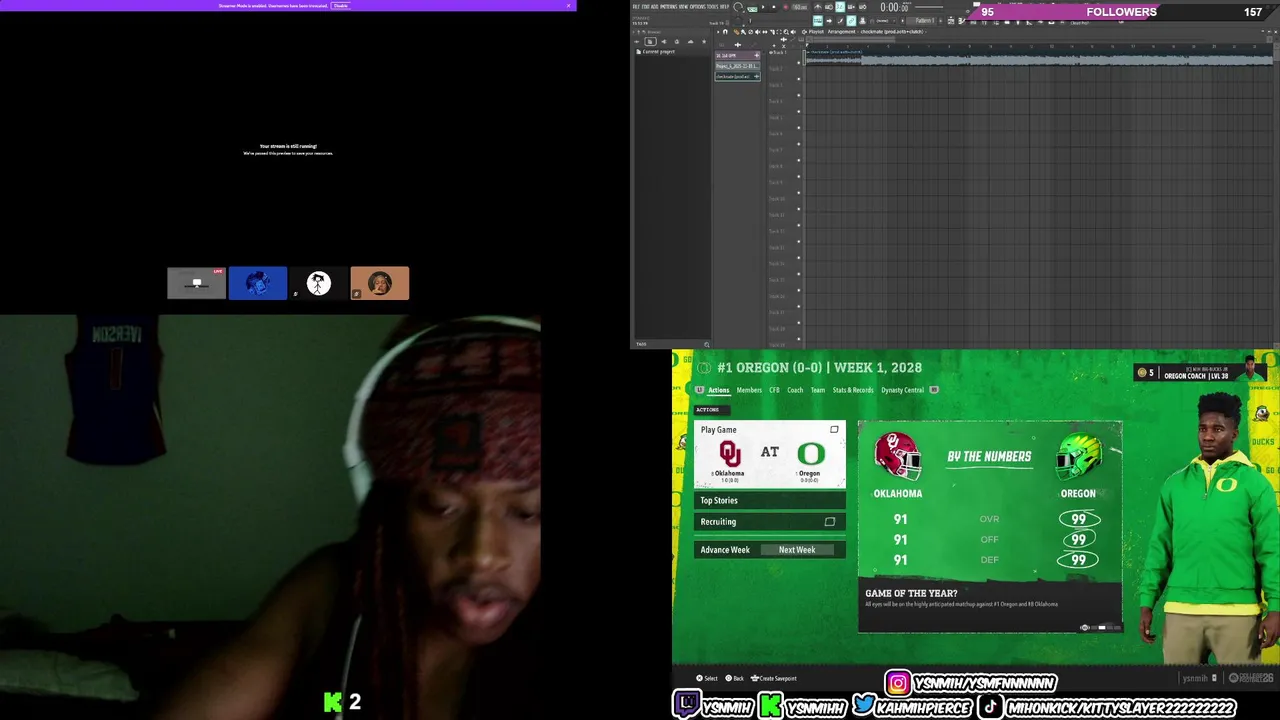Open the Stats & Records tab
The image size is (1280, 720).
[x=853, y=390]
